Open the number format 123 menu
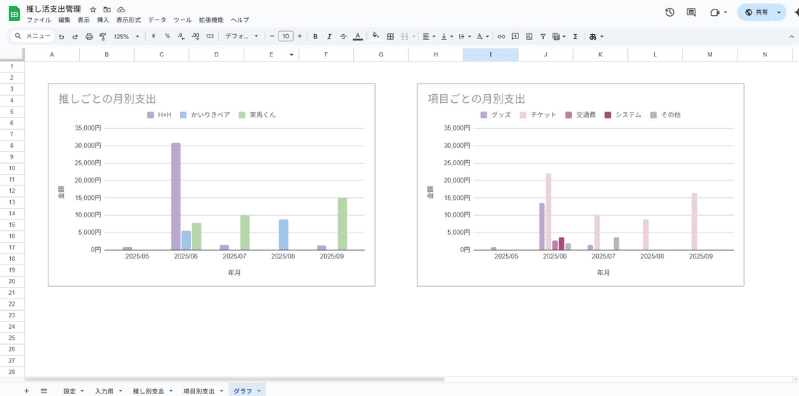 (209, 37)
